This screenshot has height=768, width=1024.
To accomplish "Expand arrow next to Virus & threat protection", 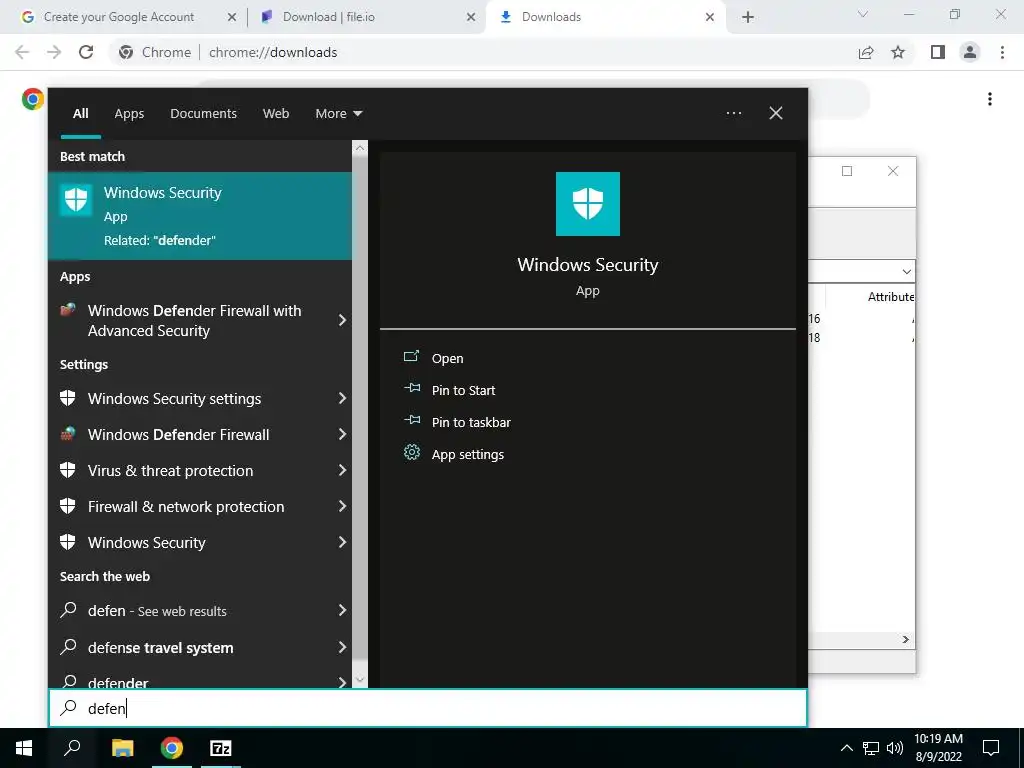I will (x=342, y=470).
